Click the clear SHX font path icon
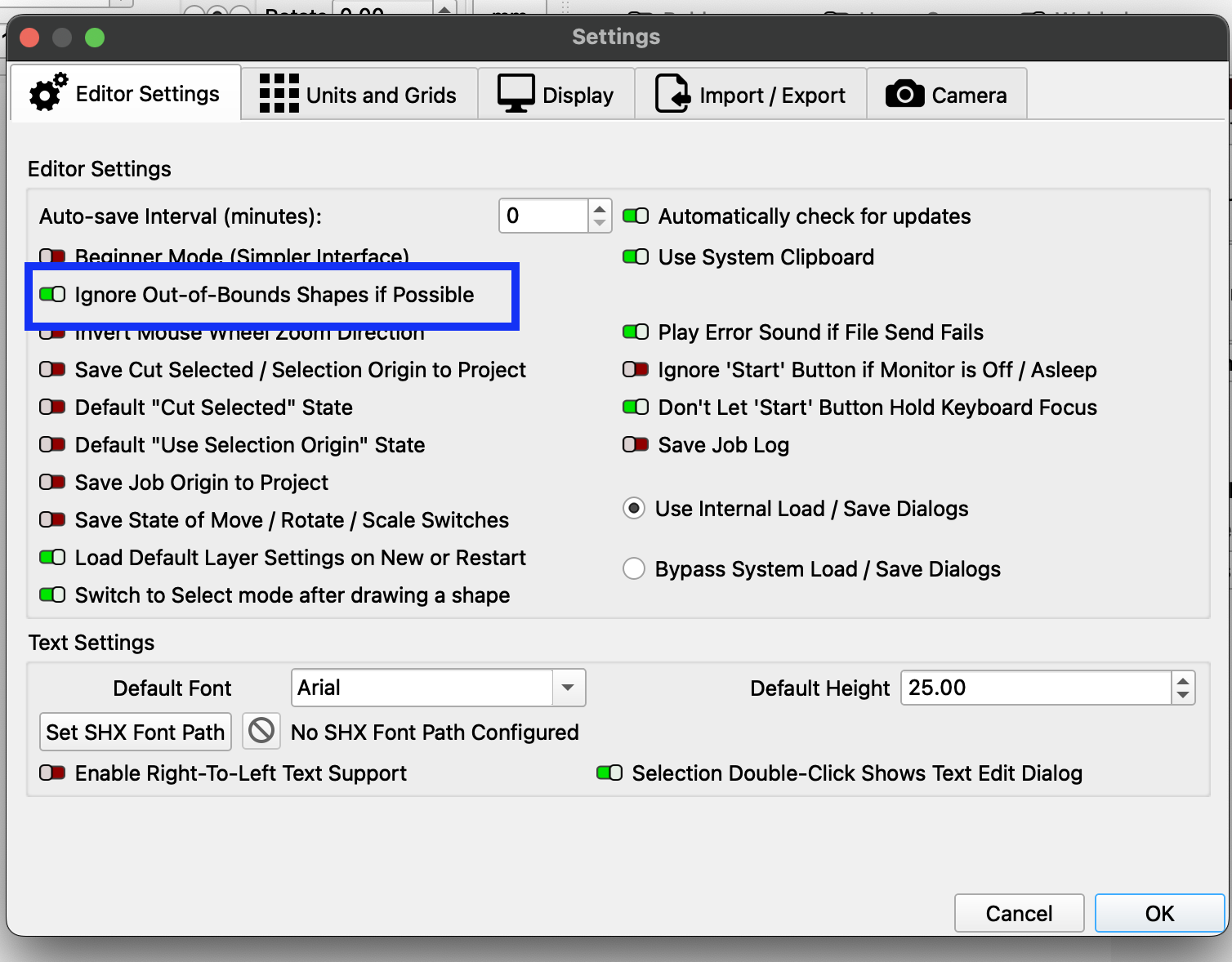1232x962 pixels. click(x=261, y=731)
